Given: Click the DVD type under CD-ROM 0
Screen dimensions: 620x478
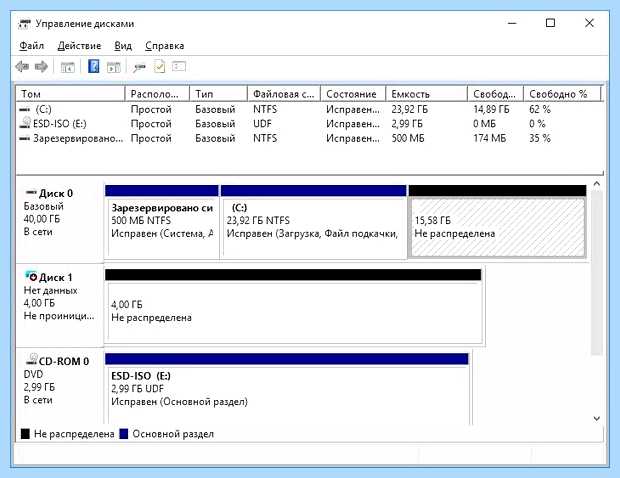Looking at the screenshot, I should (33, 374).
